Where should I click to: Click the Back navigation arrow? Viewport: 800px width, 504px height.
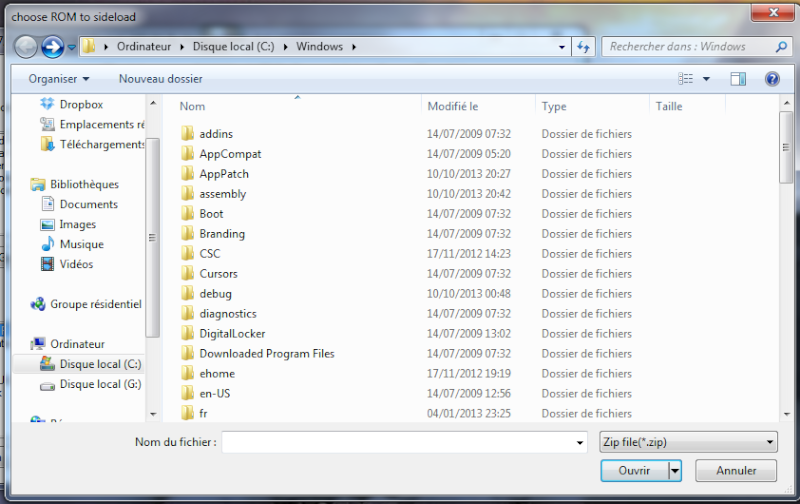[26, 47]
